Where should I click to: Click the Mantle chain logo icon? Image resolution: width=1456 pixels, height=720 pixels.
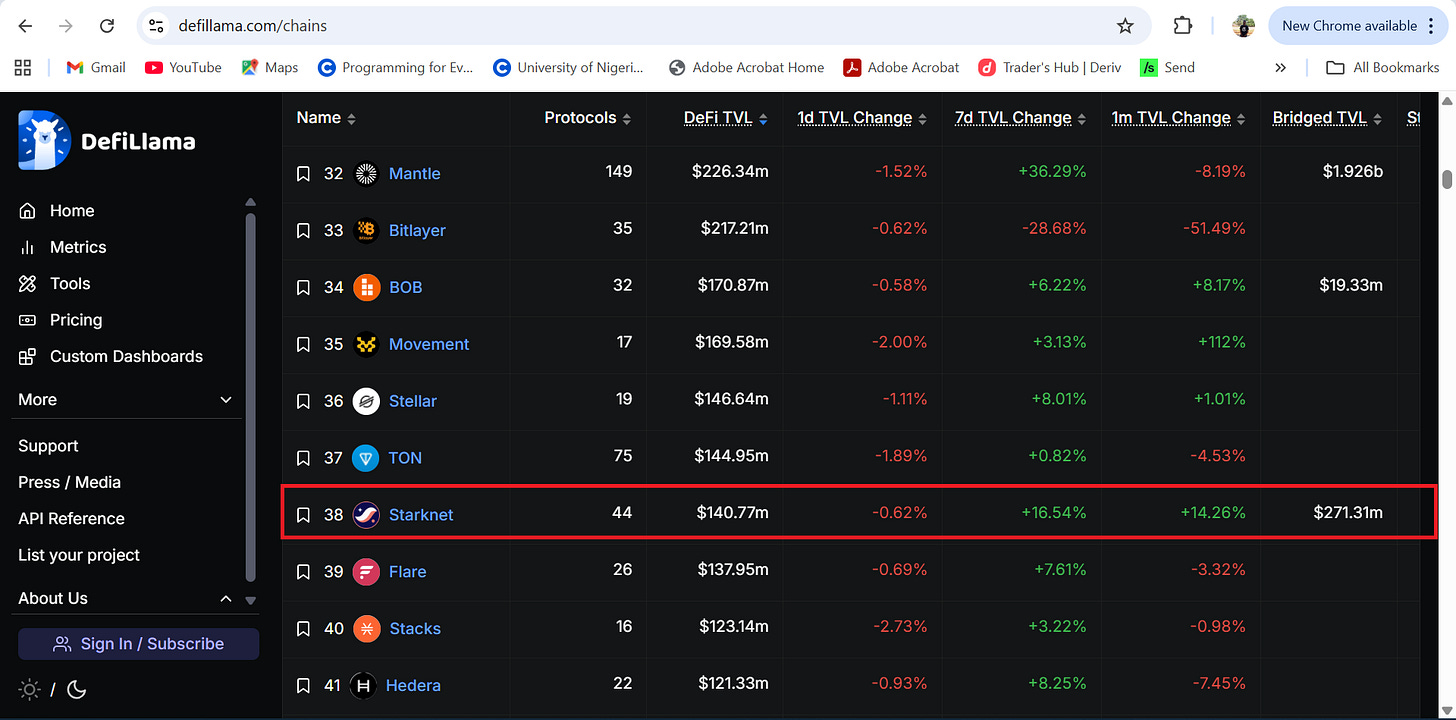pos(366,174)
